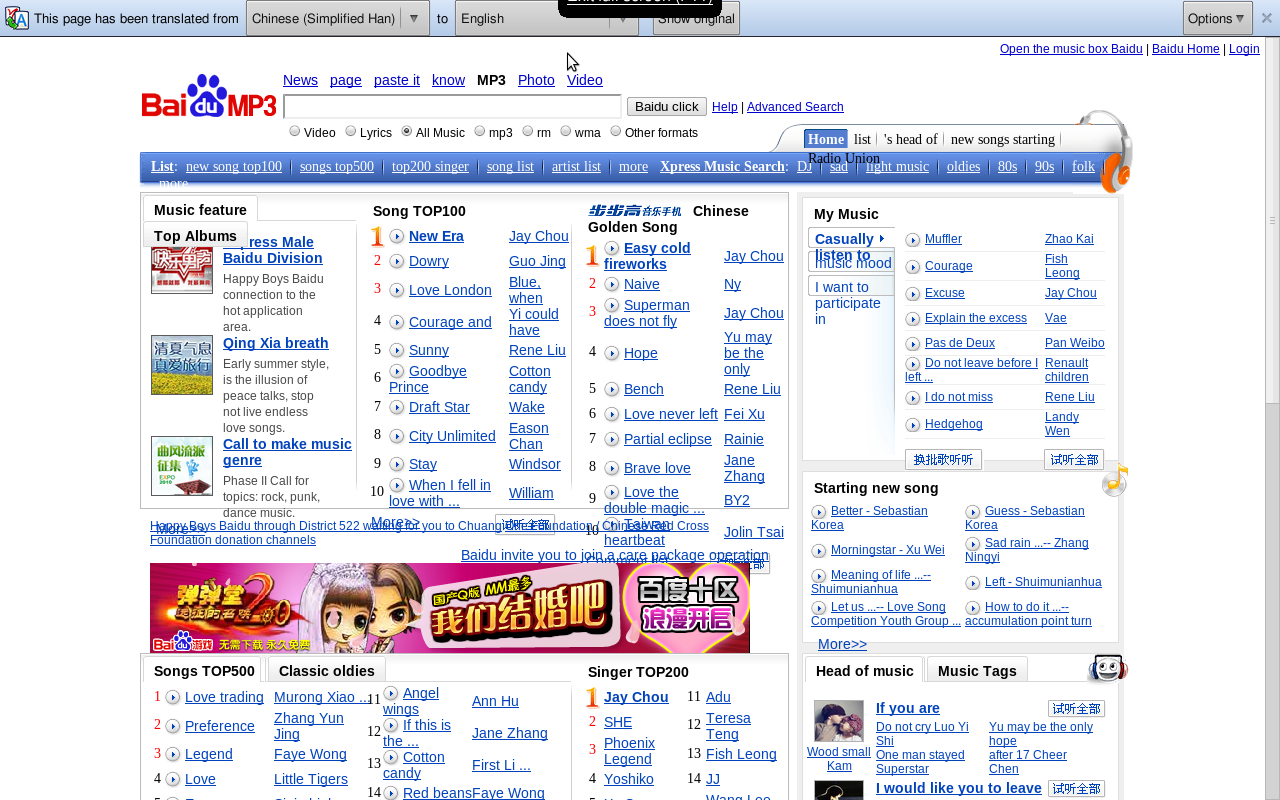
Task: Play the song Muffler in My Music
Action: coord(913,240)
